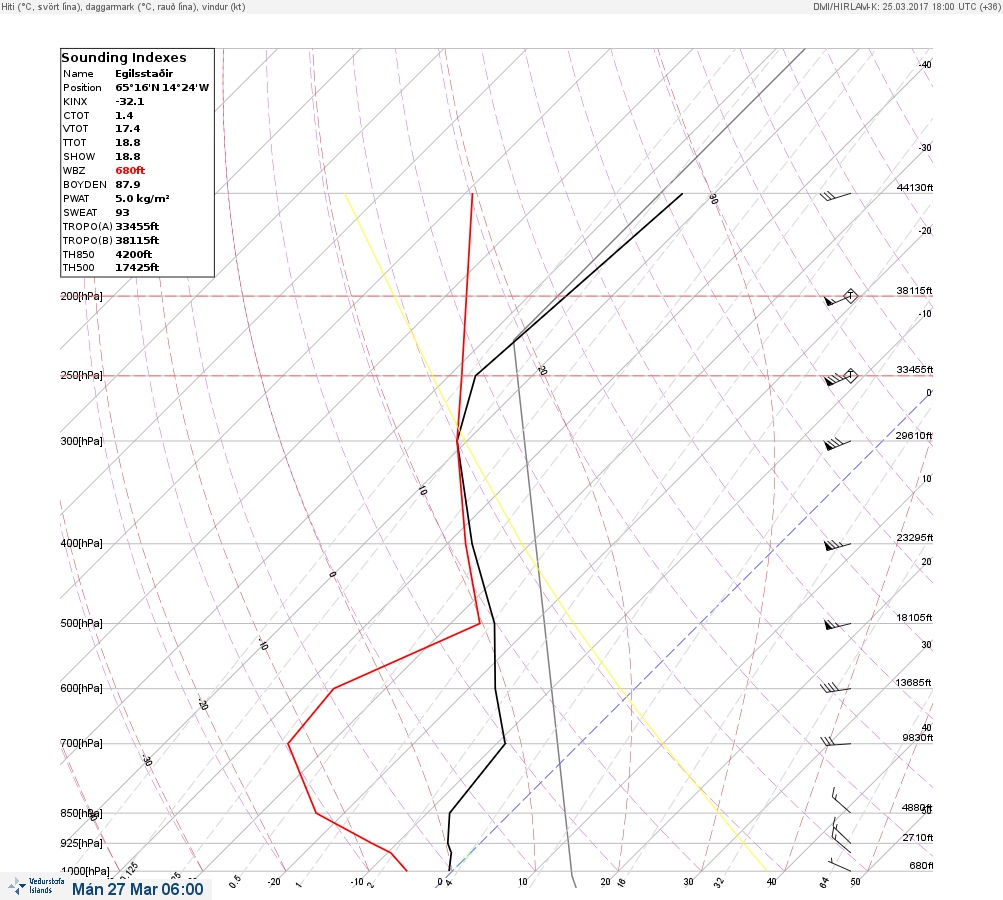Select the wind barb at the 400hPa level
The image size is (1003, 900).
tap(837, 546)
